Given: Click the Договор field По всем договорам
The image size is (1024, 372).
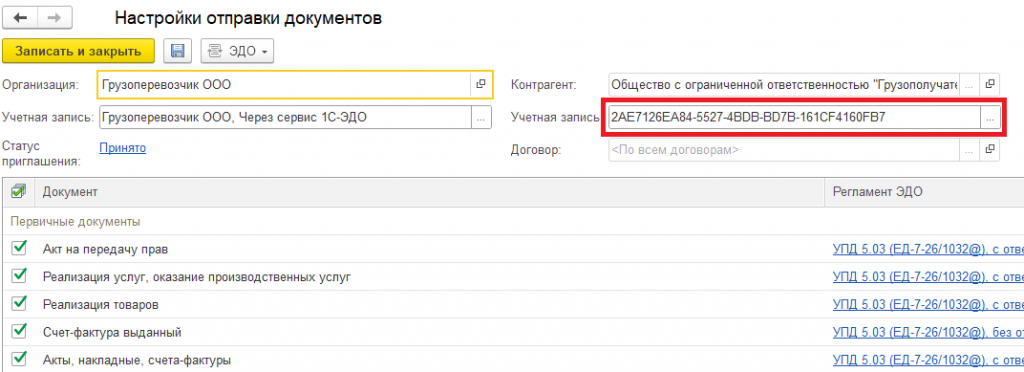Looking at the screenshot, I should click(x=783, y=149).
